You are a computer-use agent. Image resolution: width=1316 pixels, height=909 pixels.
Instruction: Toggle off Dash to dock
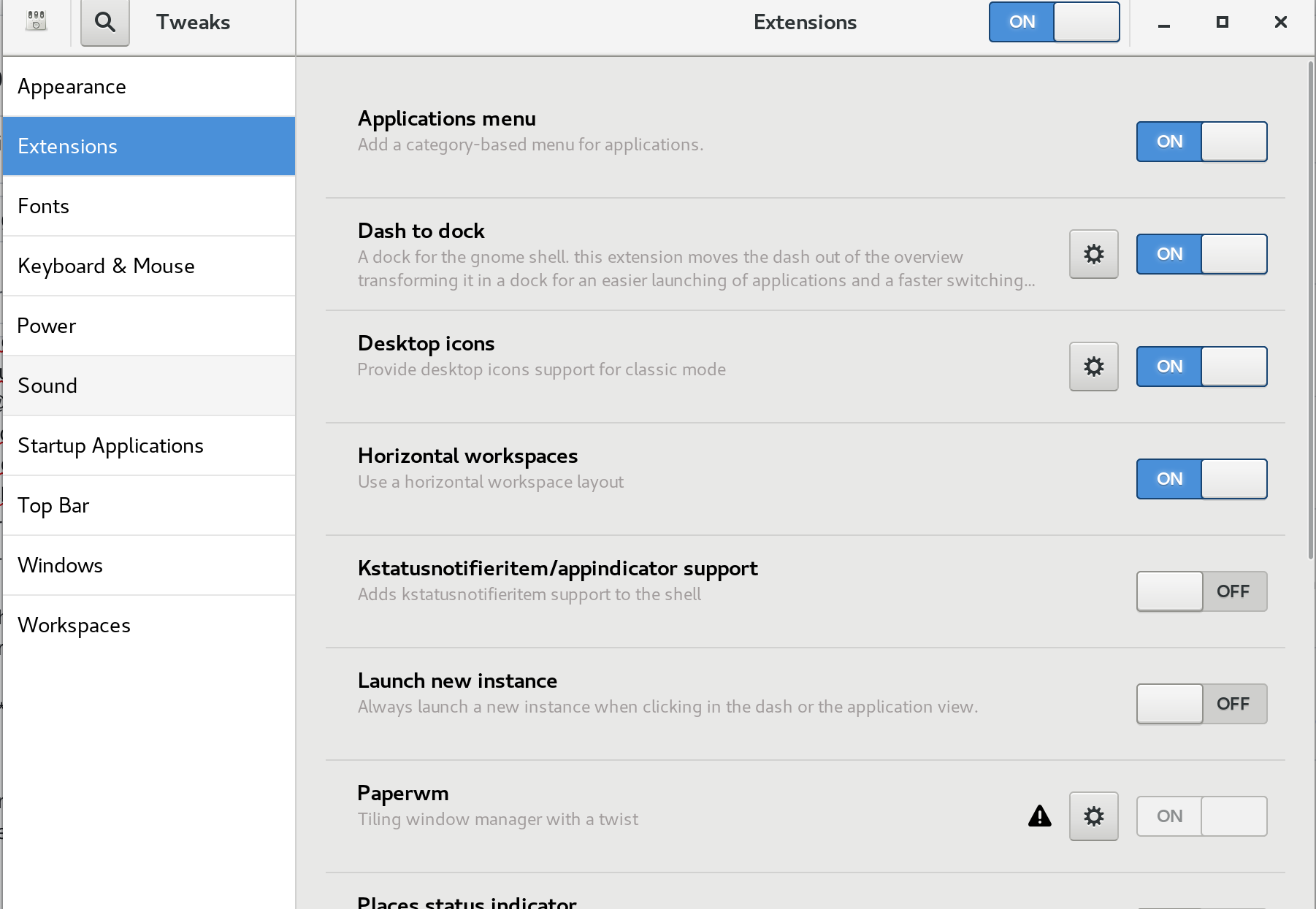coord(1201,254)
